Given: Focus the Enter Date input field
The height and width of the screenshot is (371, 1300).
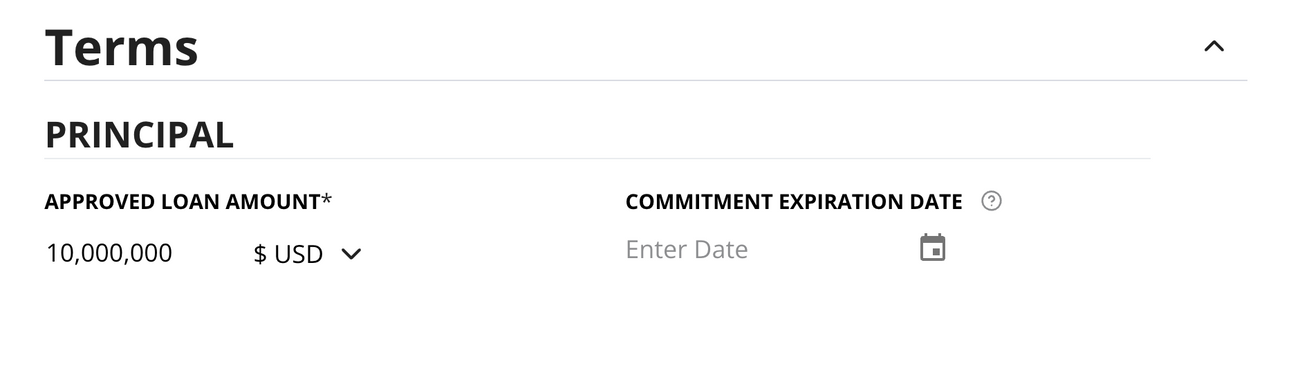Looking at the screenshot, I should point(766,249).
